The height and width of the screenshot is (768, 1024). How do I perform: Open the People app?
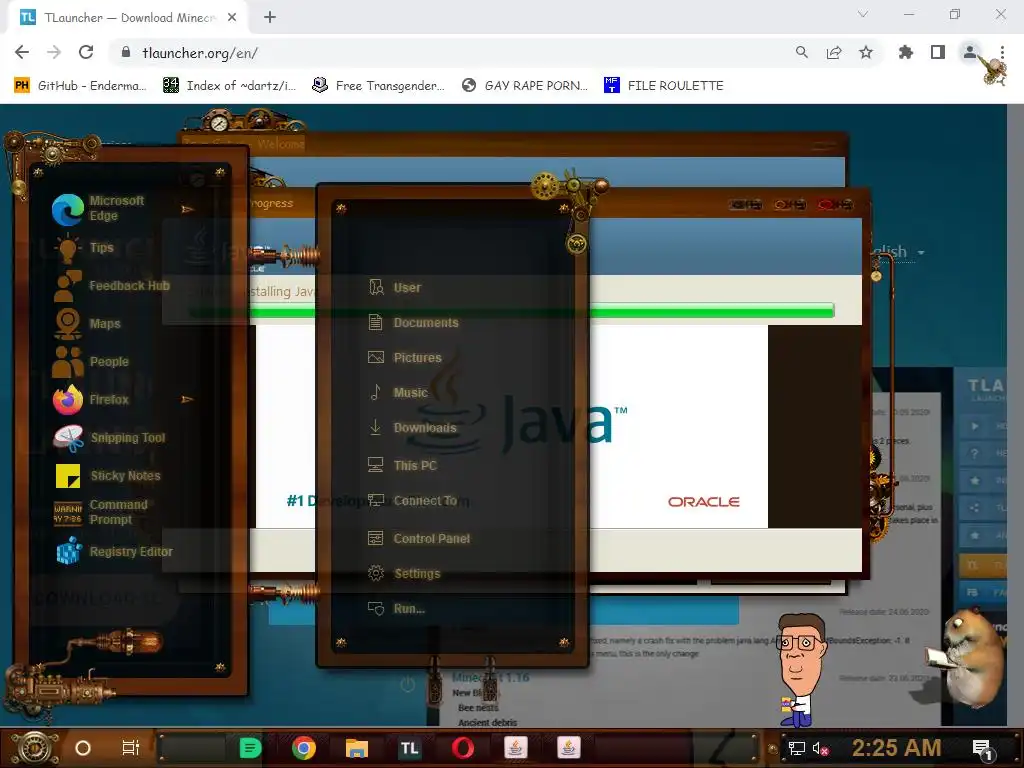pos(91,361)
